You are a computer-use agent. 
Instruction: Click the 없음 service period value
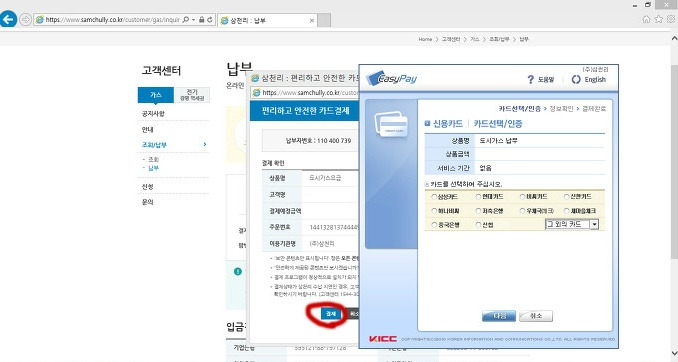[x=486, y=168]
